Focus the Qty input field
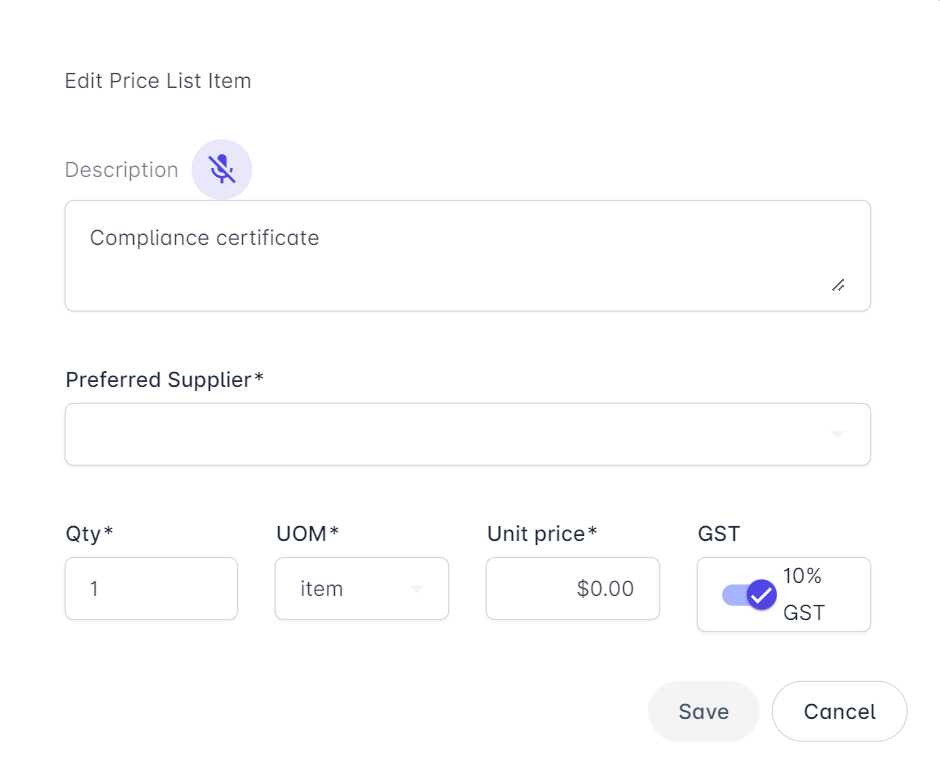 coord(151,589)
